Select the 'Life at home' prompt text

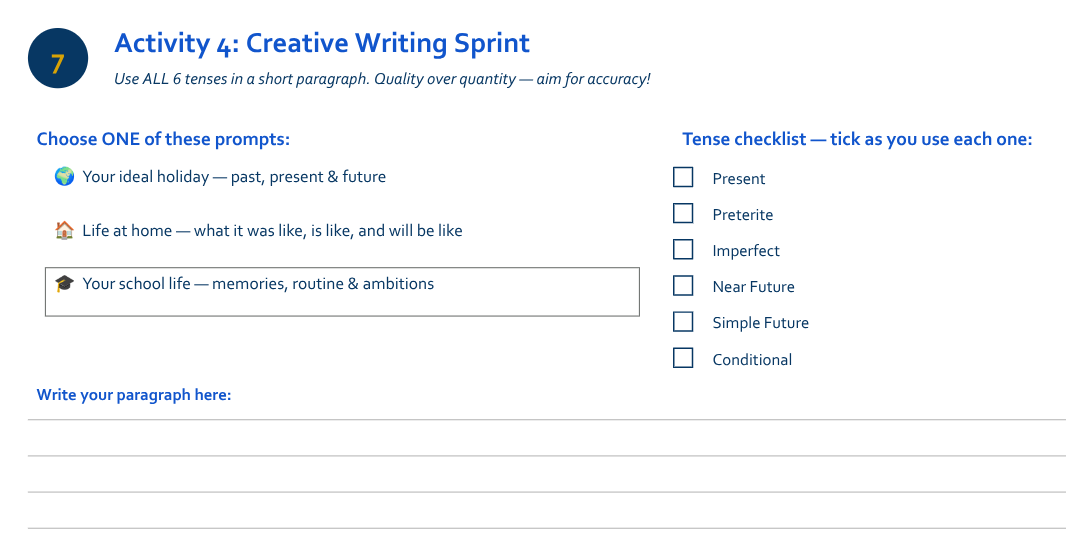tap(272, 231)
